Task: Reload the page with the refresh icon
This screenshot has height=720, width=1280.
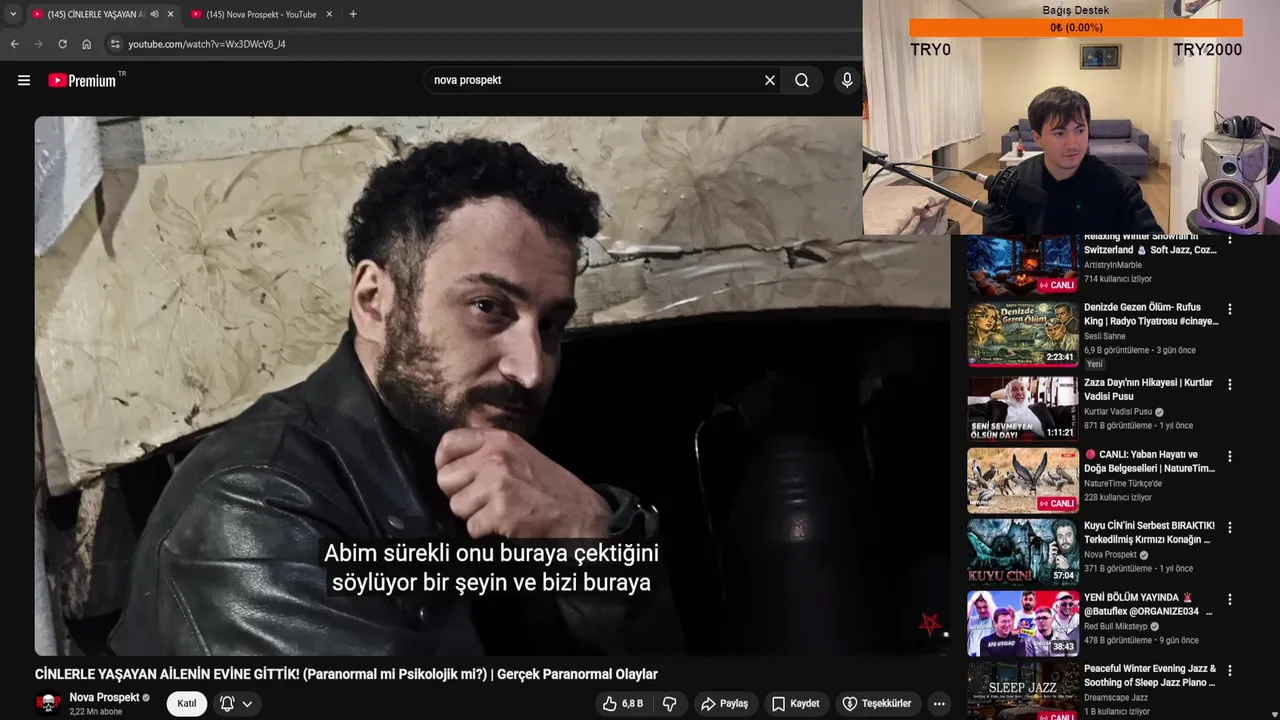Action: pos(62,44)
